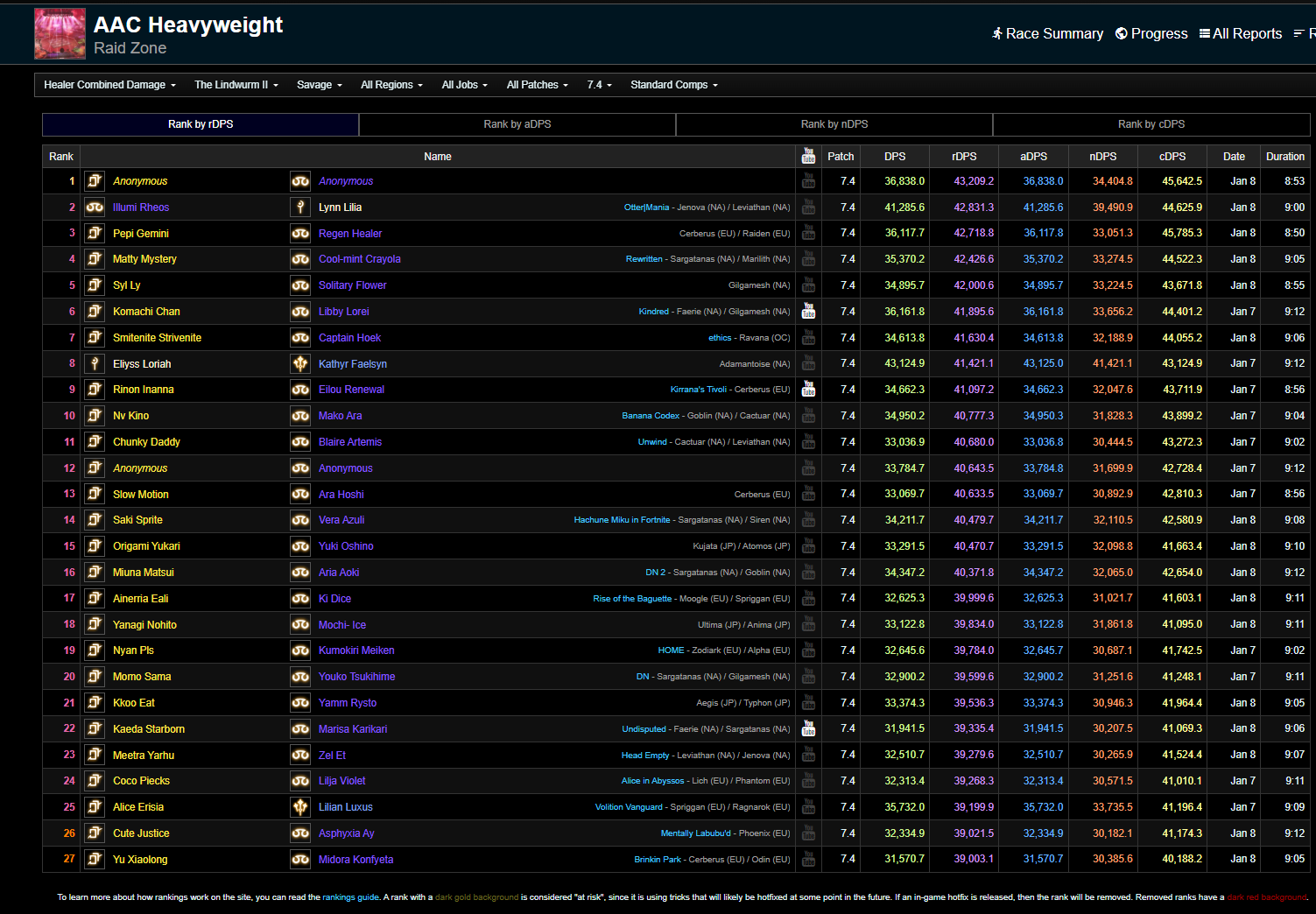The width and height of the screenshot is (1316, 914).
Task: Click the Date column header
Action: 1234,157
